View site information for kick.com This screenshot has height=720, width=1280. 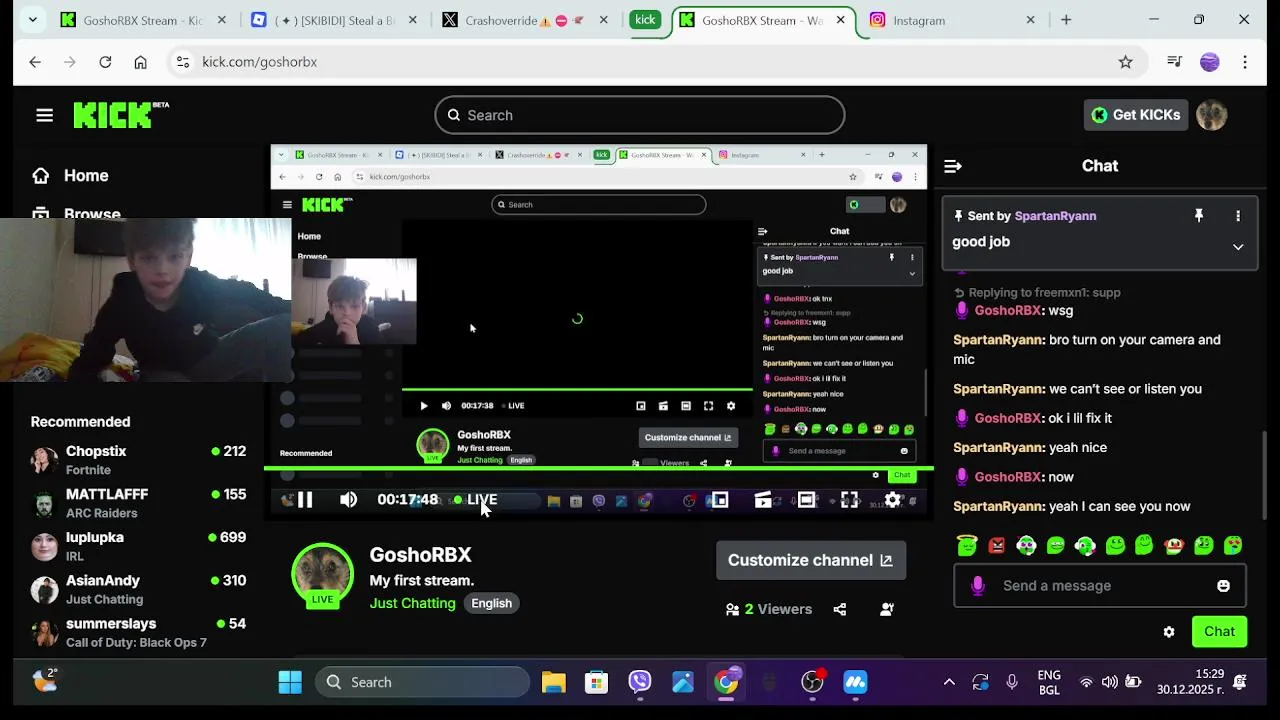click(x=182, y=62)
